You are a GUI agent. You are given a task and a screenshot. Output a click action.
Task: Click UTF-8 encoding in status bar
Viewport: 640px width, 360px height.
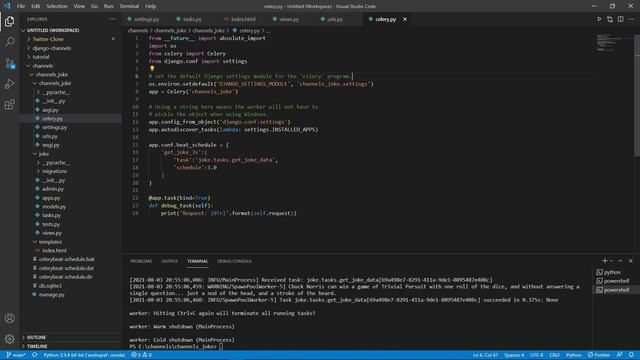(536, 355)
